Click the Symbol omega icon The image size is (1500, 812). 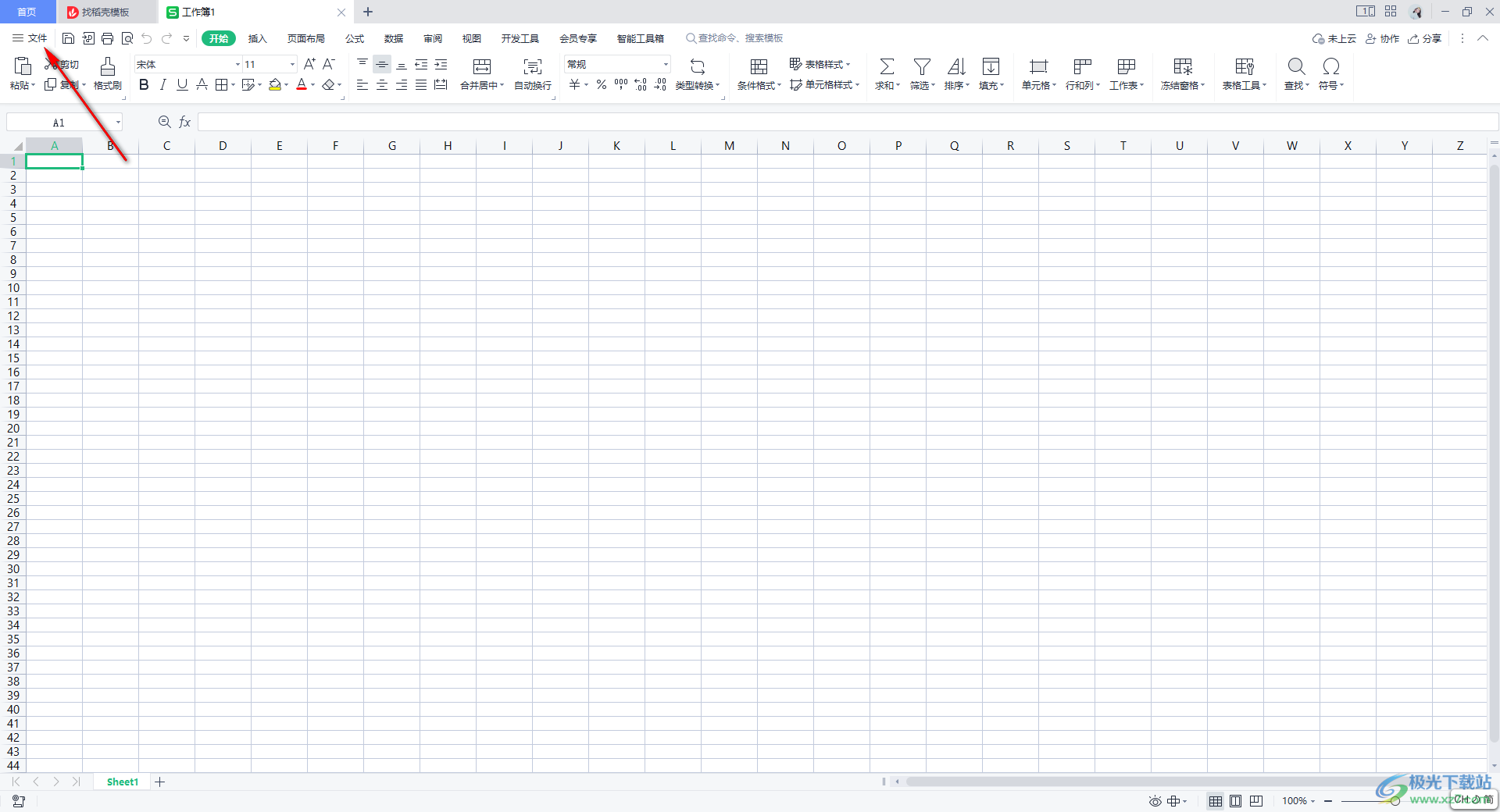1331,66
